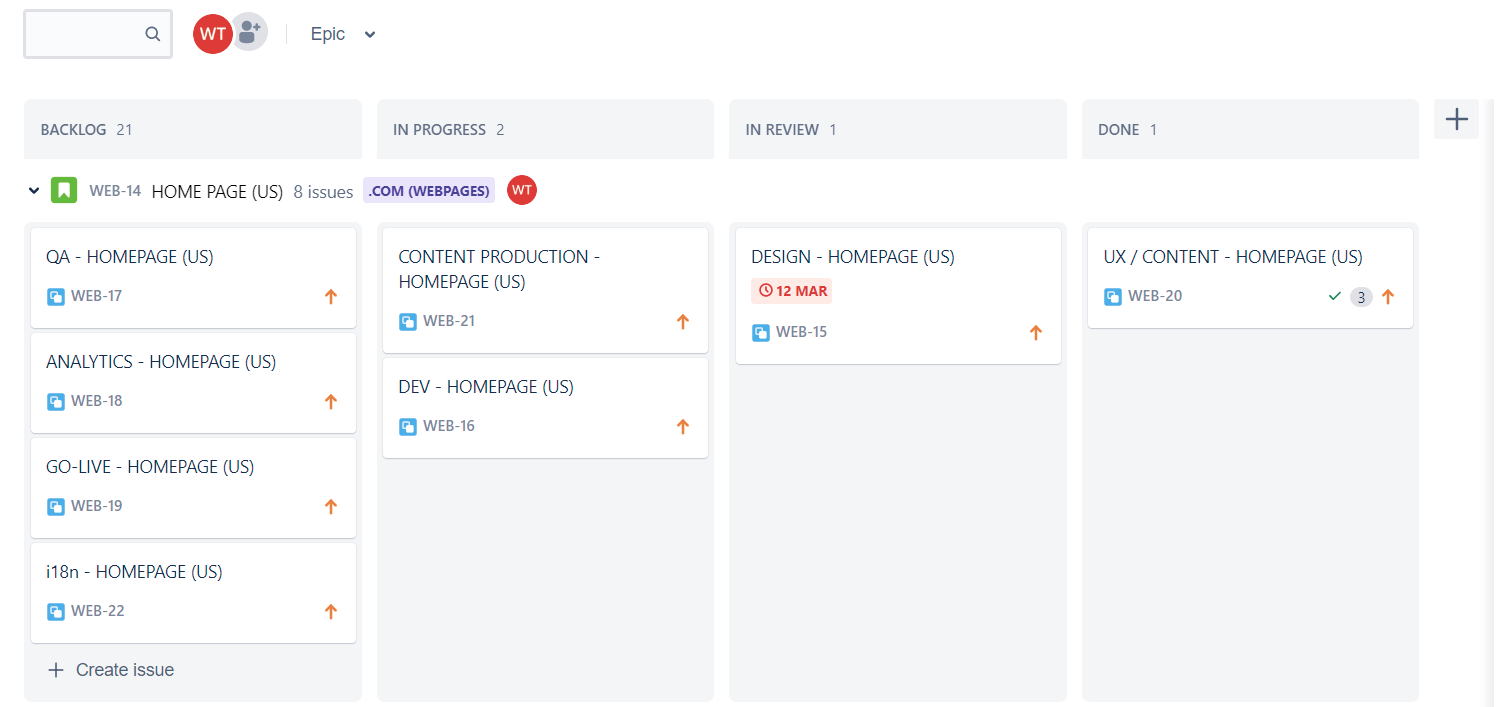The height and width of the screenshot is (707, 1511).
Task: Click the plus icon to add column
Action: click(x=1456, y=119)
